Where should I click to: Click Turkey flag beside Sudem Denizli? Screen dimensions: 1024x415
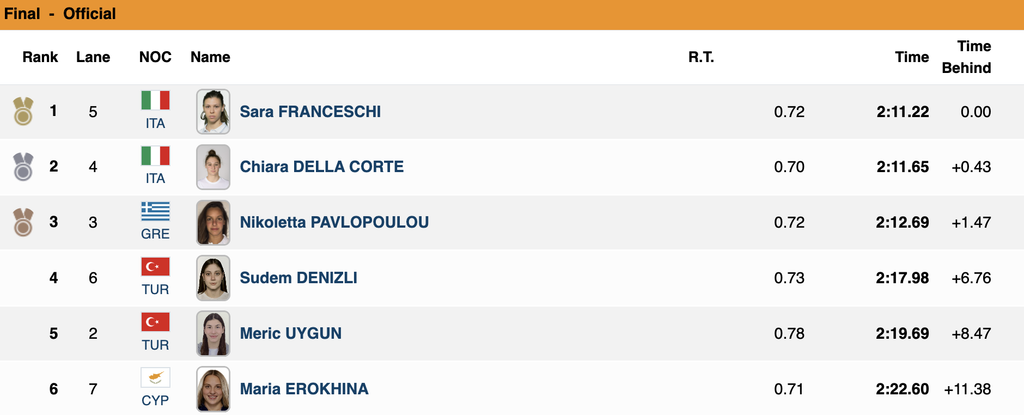click(x=155, y=267)
